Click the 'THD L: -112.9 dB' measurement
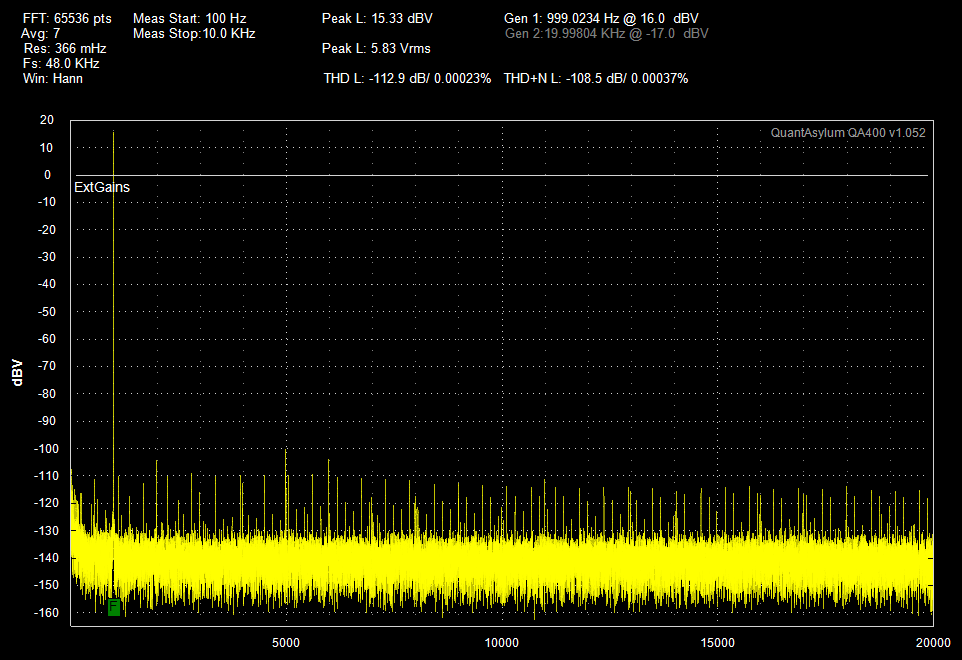Viewport: 962px width, 660px height. [x=407, y=79]
